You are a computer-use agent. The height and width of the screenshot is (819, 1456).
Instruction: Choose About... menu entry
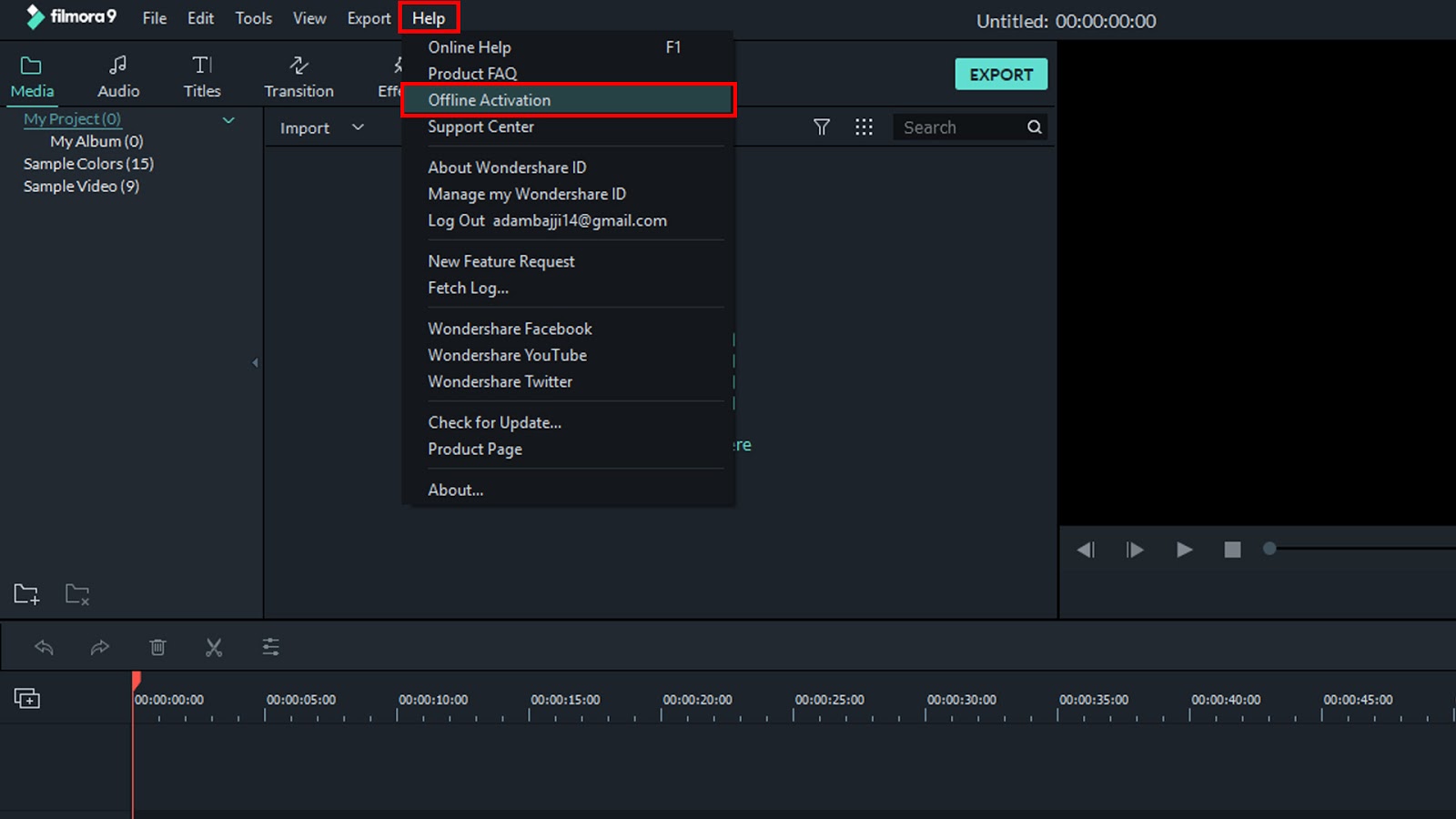[x=568, y=490]
